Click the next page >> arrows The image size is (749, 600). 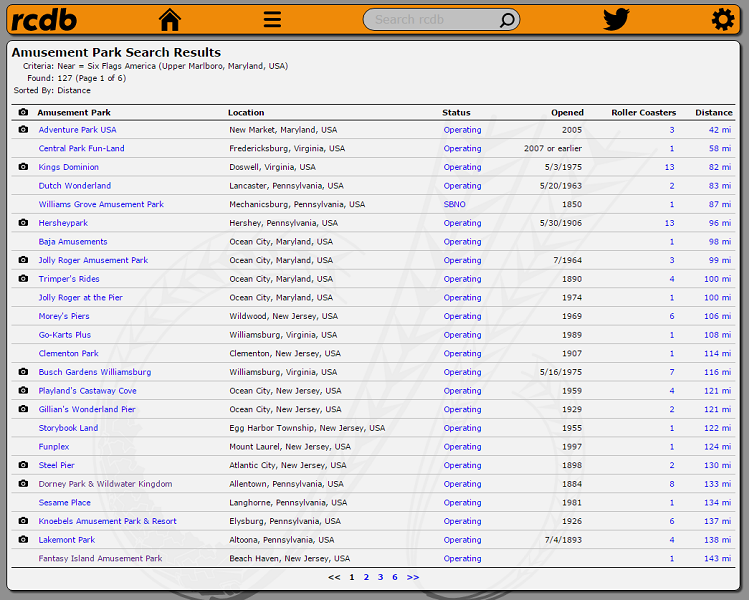(x=413, y=577)
